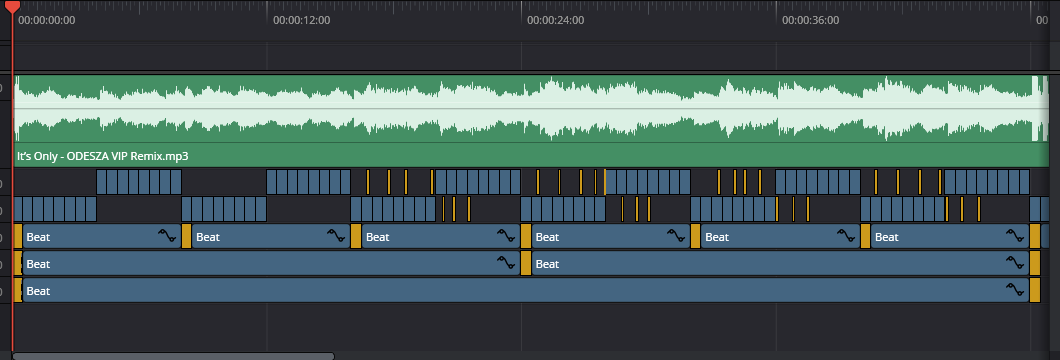
Task: Click curve icon on third Beat clip in six-clip row
Action: click(506, 236)
